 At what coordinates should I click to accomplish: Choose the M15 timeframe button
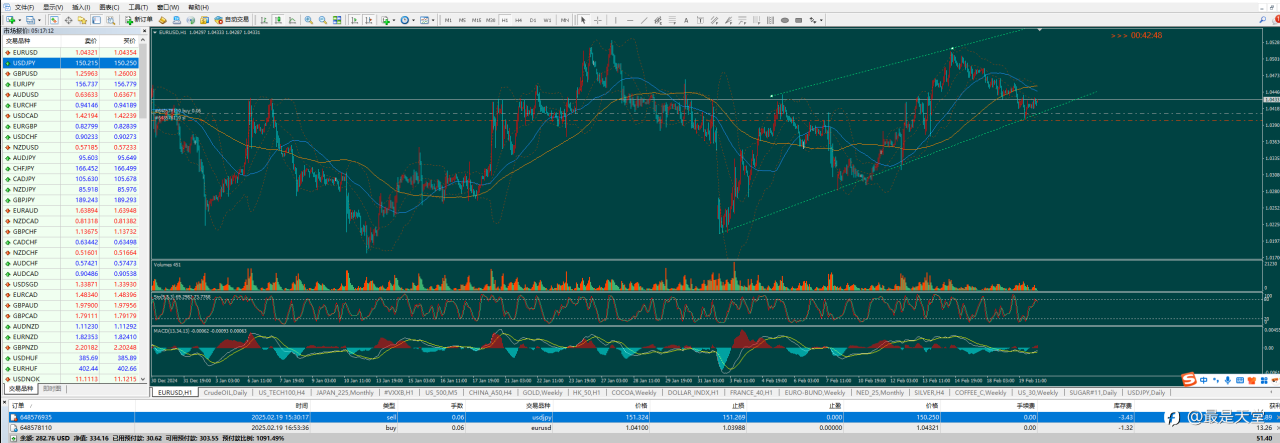pos(476,20)
